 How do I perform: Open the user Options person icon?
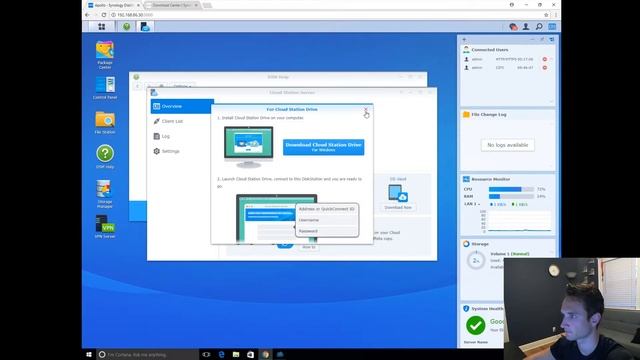click(x=526, y=27)
